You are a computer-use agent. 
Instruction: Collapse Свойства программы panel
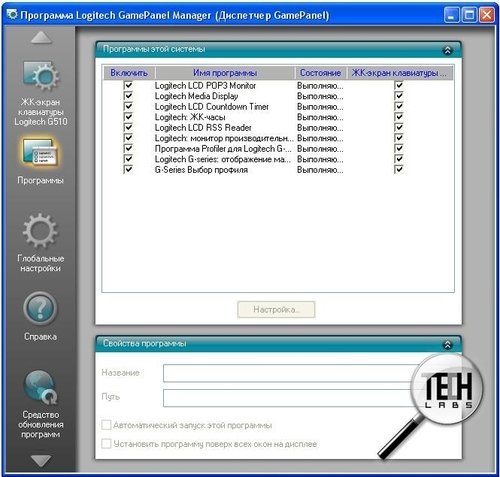[x=447, y=344]
